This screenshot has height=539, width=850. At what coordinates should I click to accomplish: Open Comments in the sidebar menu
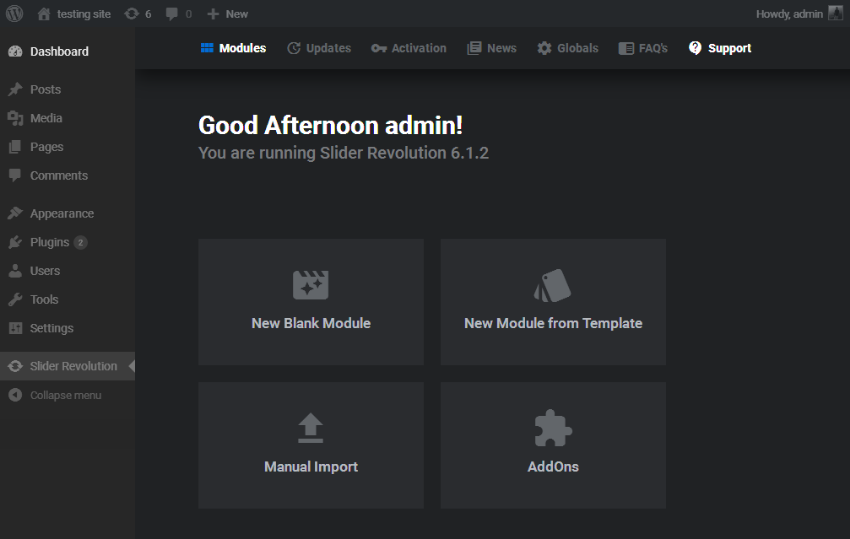pos(59,176)
